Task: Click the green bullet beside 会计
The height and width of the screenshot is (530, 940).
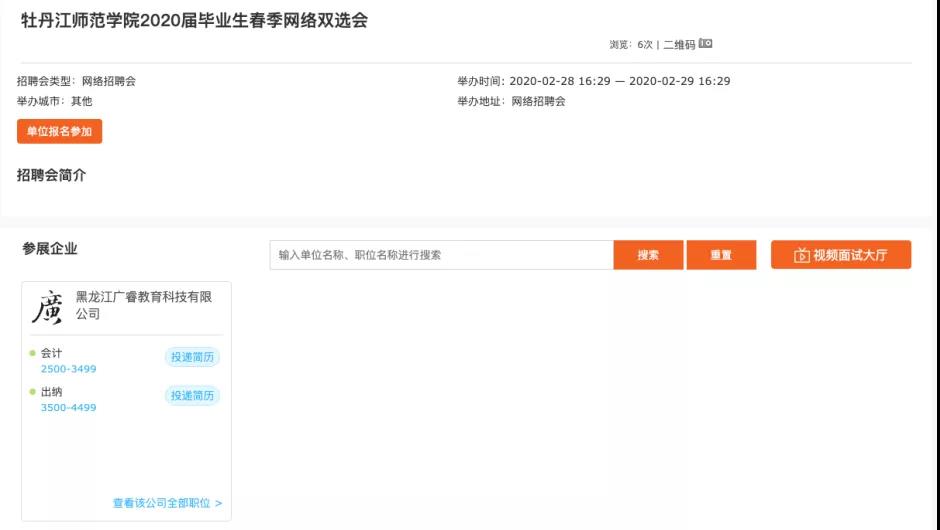Action: coord(32,353)
